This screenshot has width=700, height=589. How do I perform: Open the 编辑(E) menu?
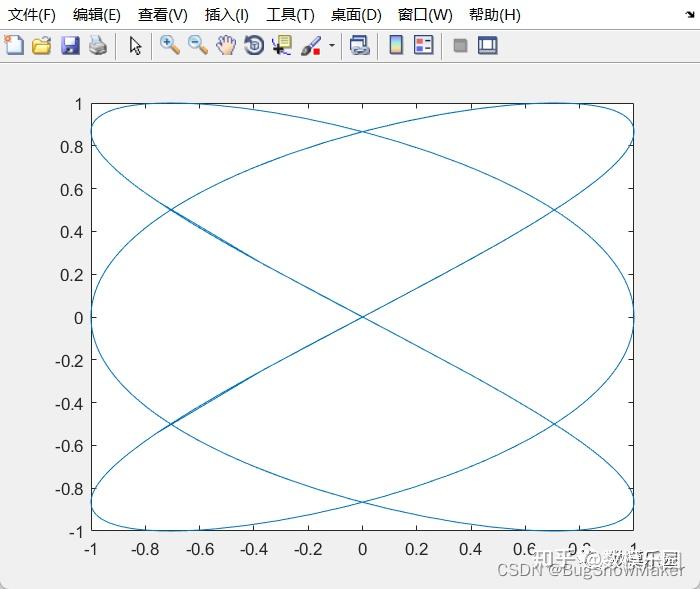tap(97, 15)
